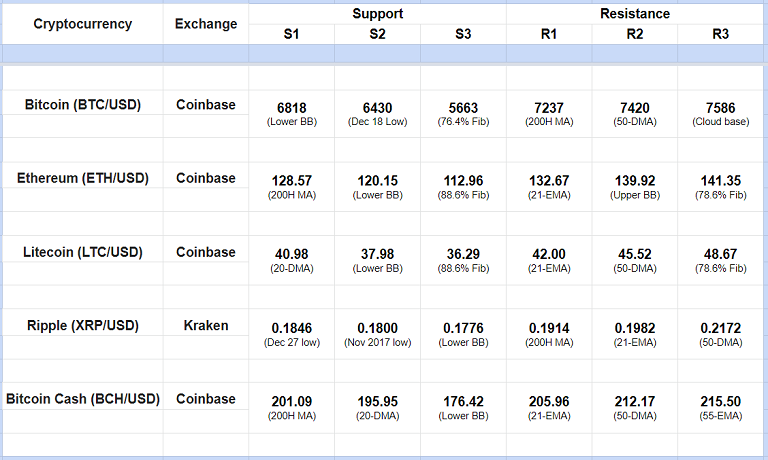Select Ripple S1 value 0.1846
The height and width of the screenshot is (460, 768).
pos(291,328)
